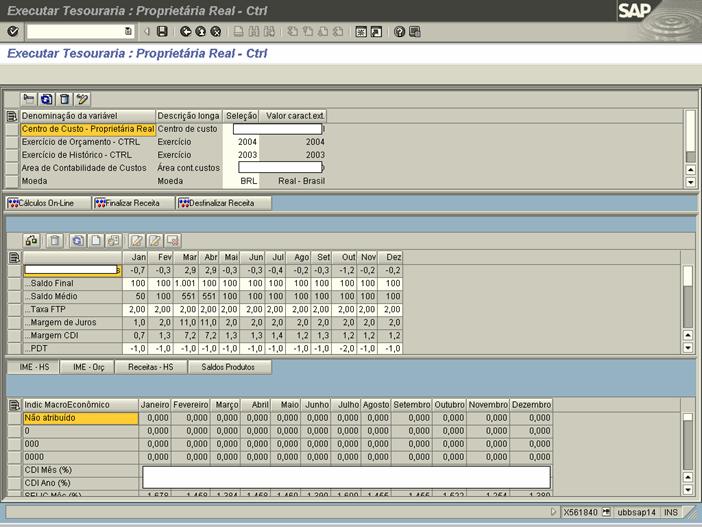
Task: Click the Back arrow icon
Action: [x=185, y=31]
